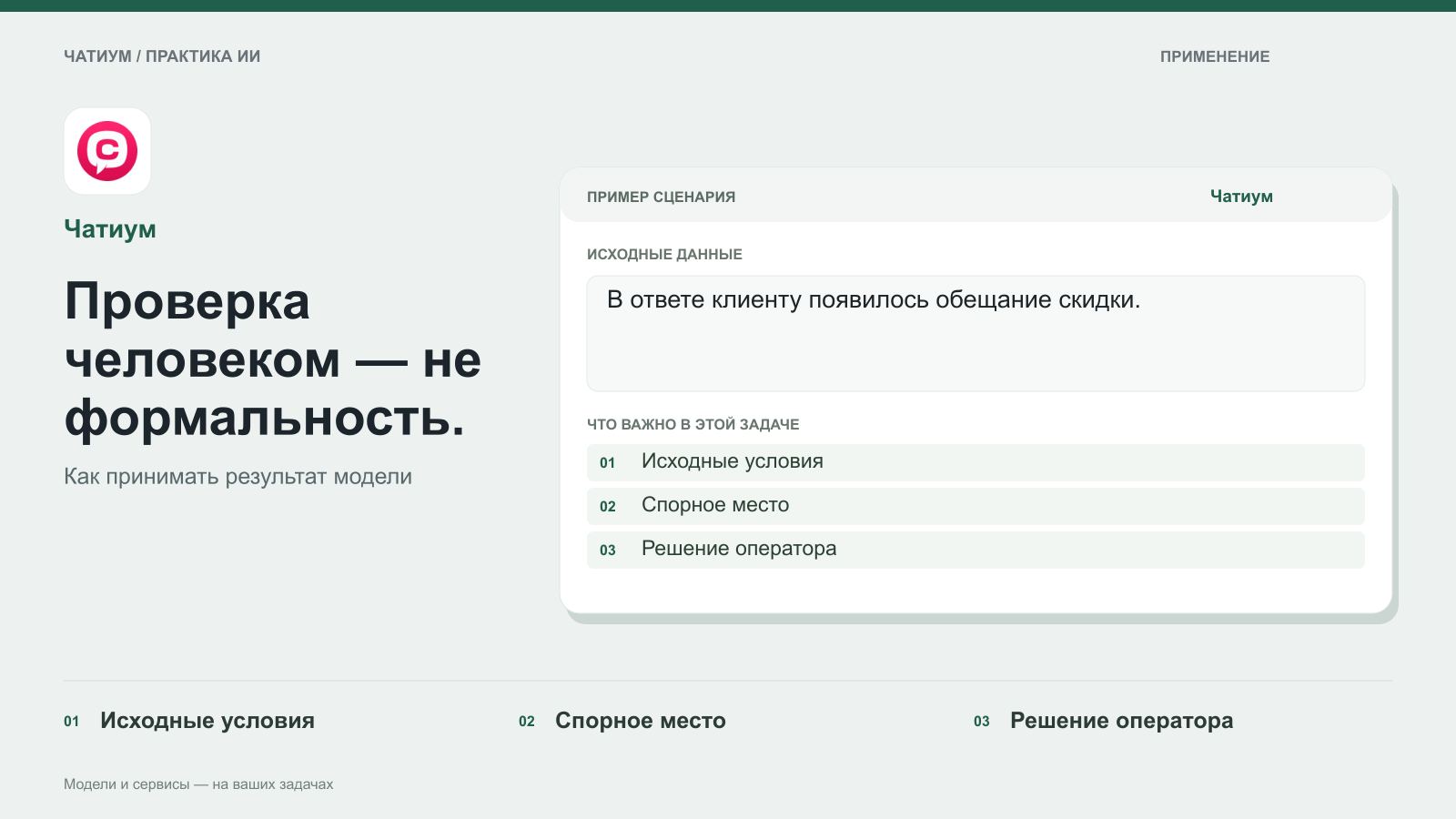Click the ИСХОДНЫЕ ДАННЫЕ label

[664, 255]
